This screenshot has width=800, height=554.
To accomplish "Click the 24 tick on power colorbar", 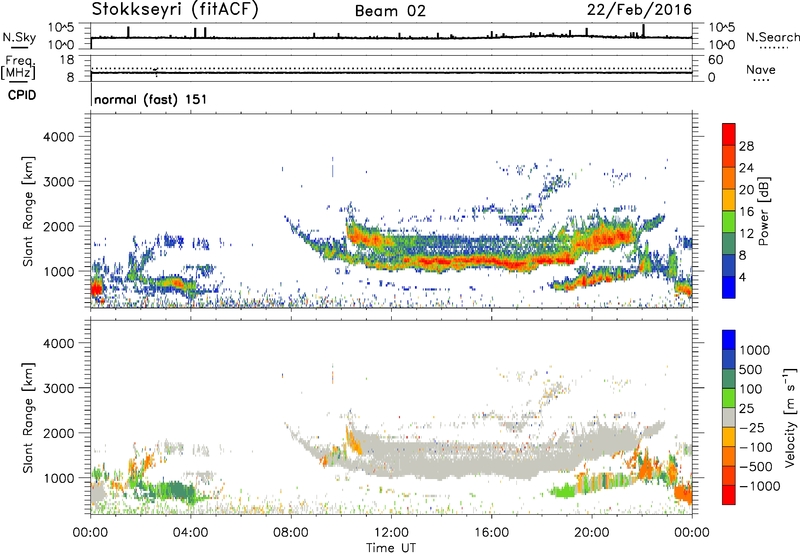I will [x=746, y=168].
